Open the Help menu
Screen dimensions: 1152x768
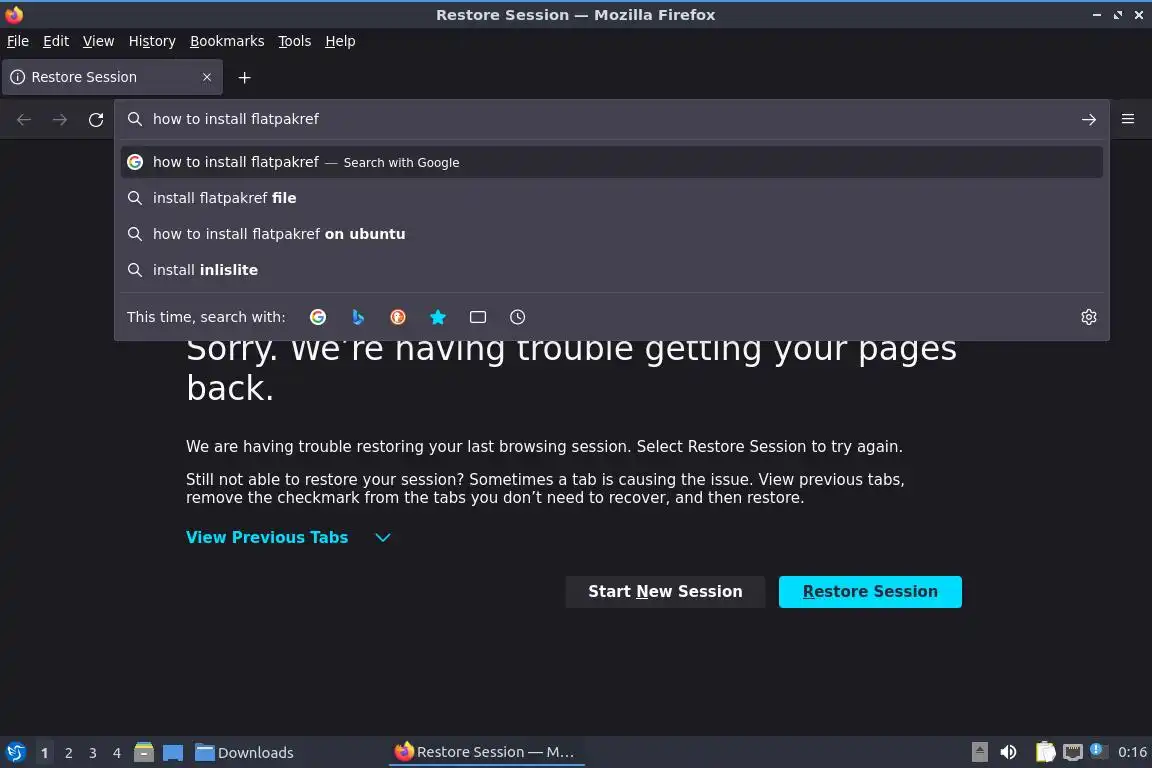(x=340, y=41)
